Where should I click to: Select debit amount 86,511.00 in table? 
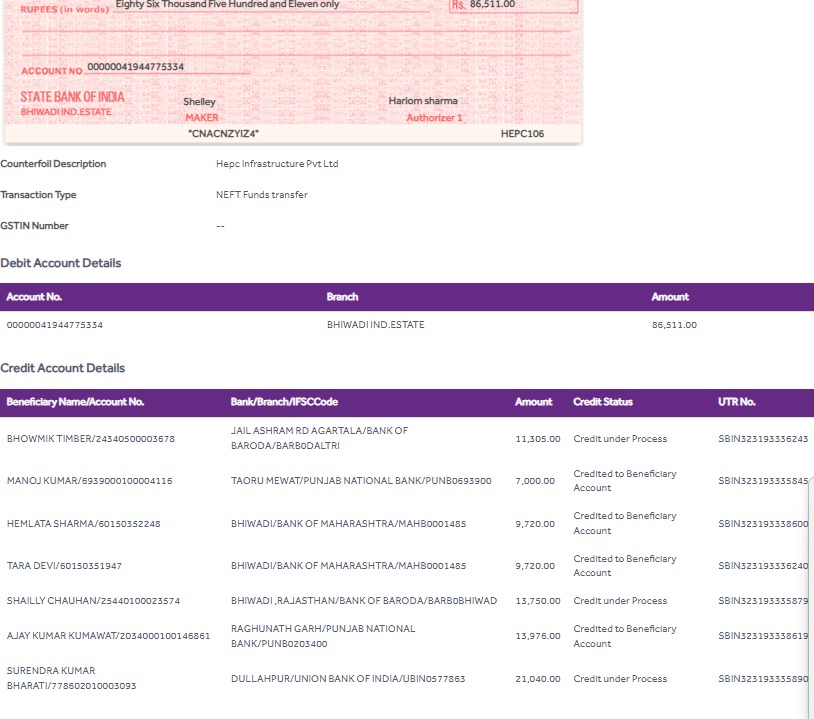click(674, 325)
